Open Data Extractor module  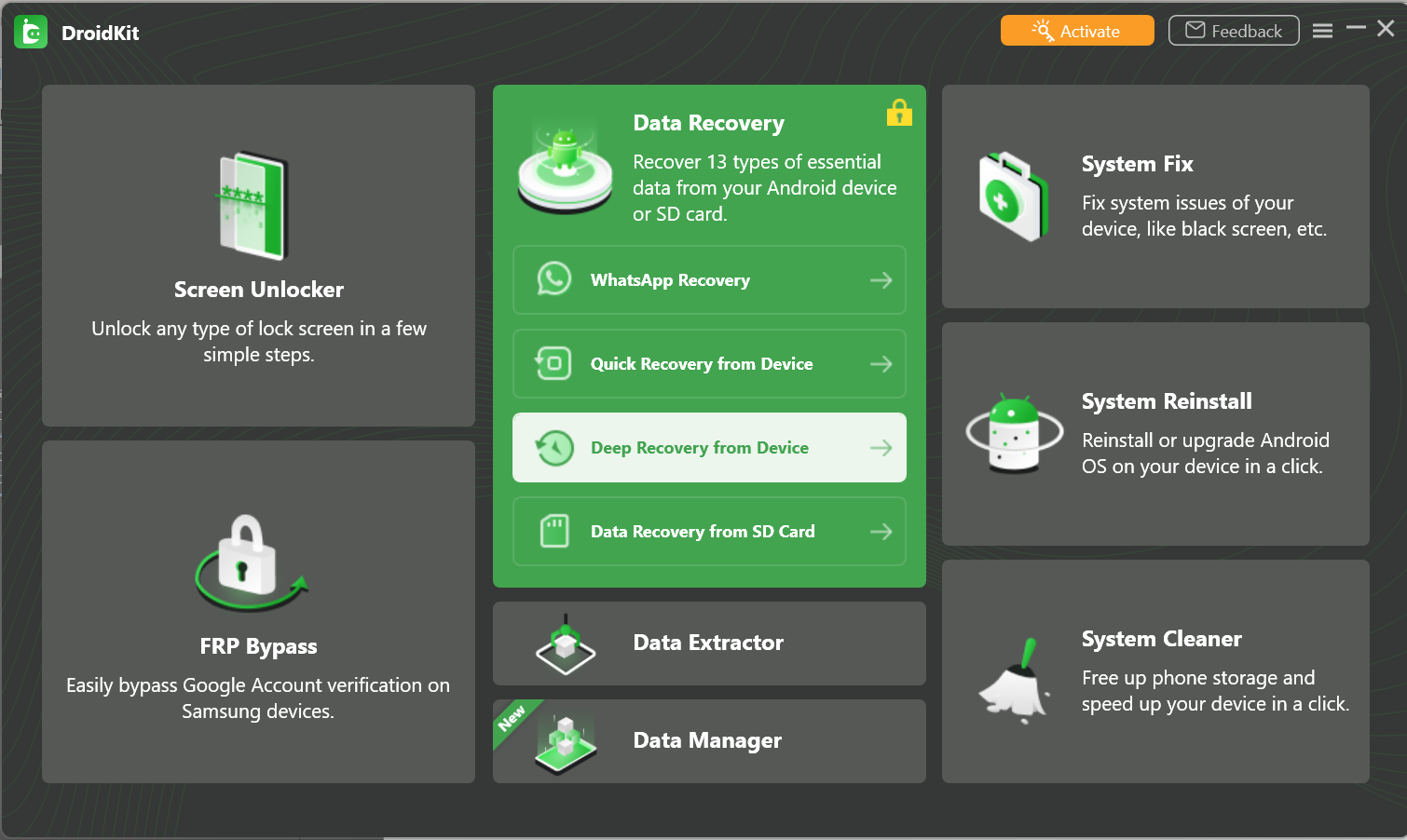click(709, 644)
